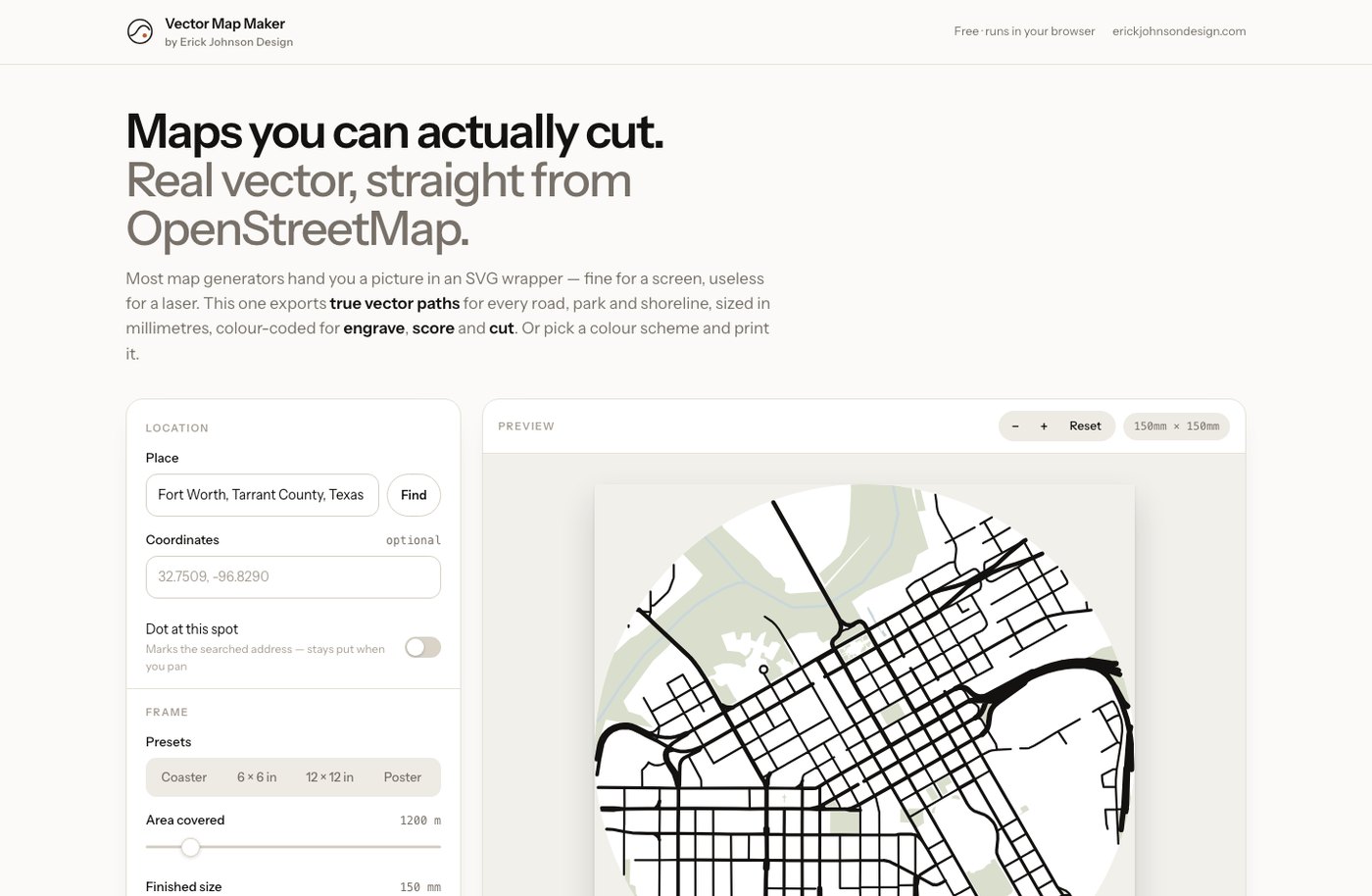
Task: Select the 6 × 6 in preset
Action: [x=257, y=777]
